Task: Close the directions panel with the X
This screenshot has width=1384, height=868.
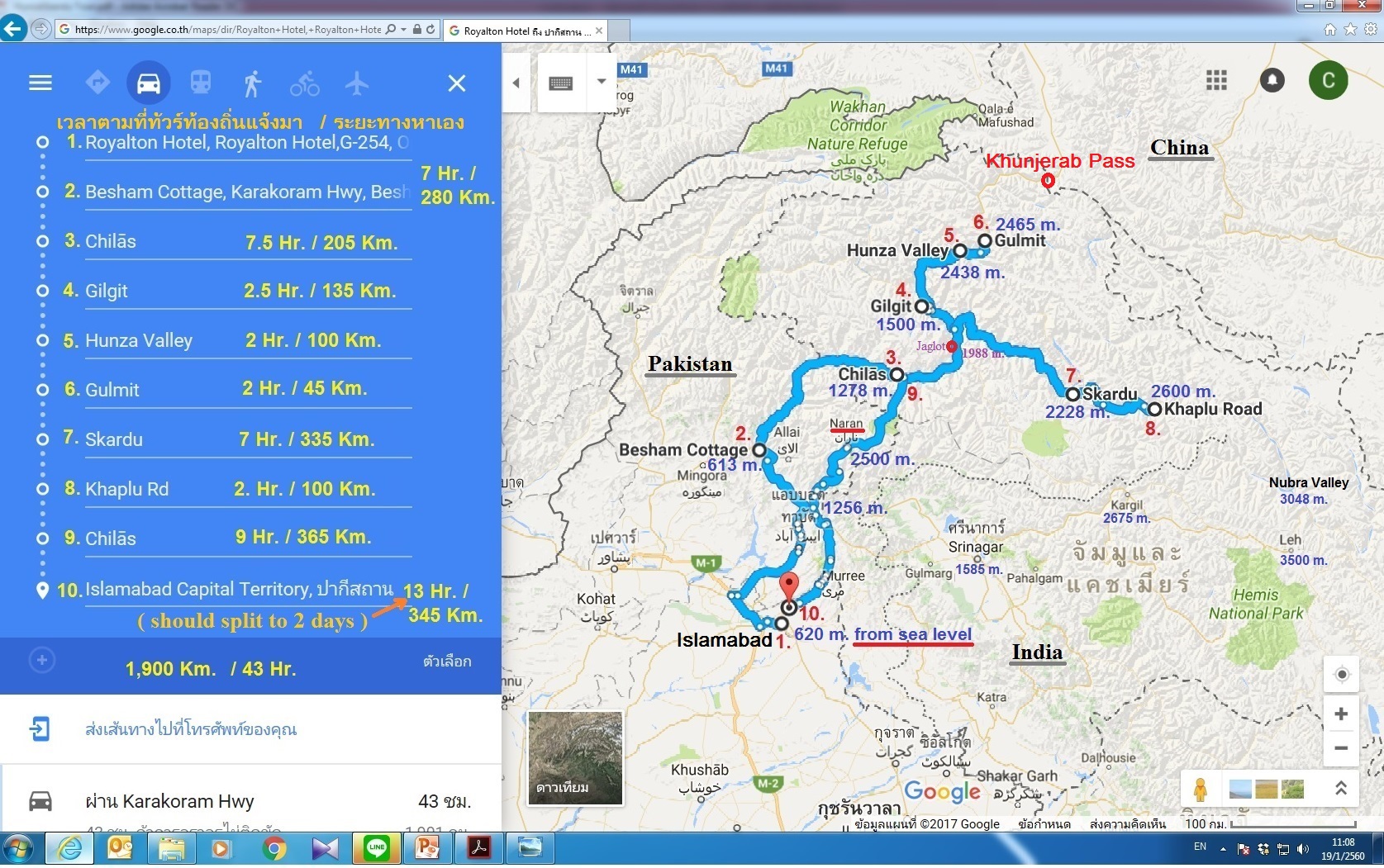Action: click(x=457, y=83)
